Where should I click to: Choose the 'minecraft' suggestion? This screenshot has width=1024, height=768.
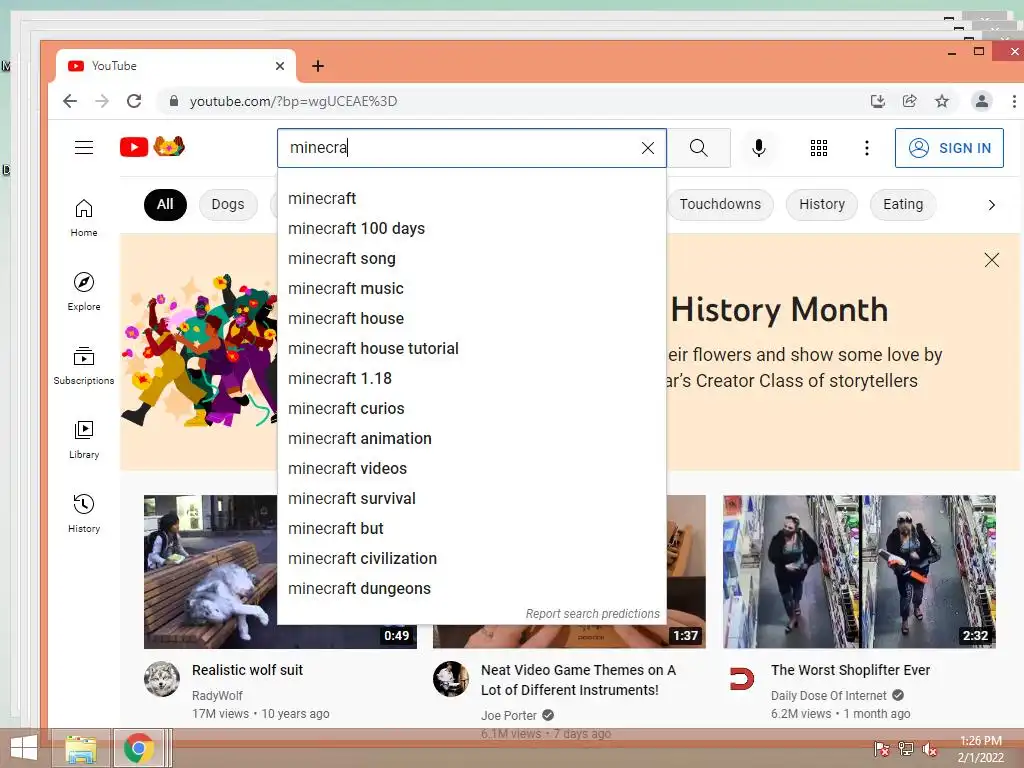(472, 199)
